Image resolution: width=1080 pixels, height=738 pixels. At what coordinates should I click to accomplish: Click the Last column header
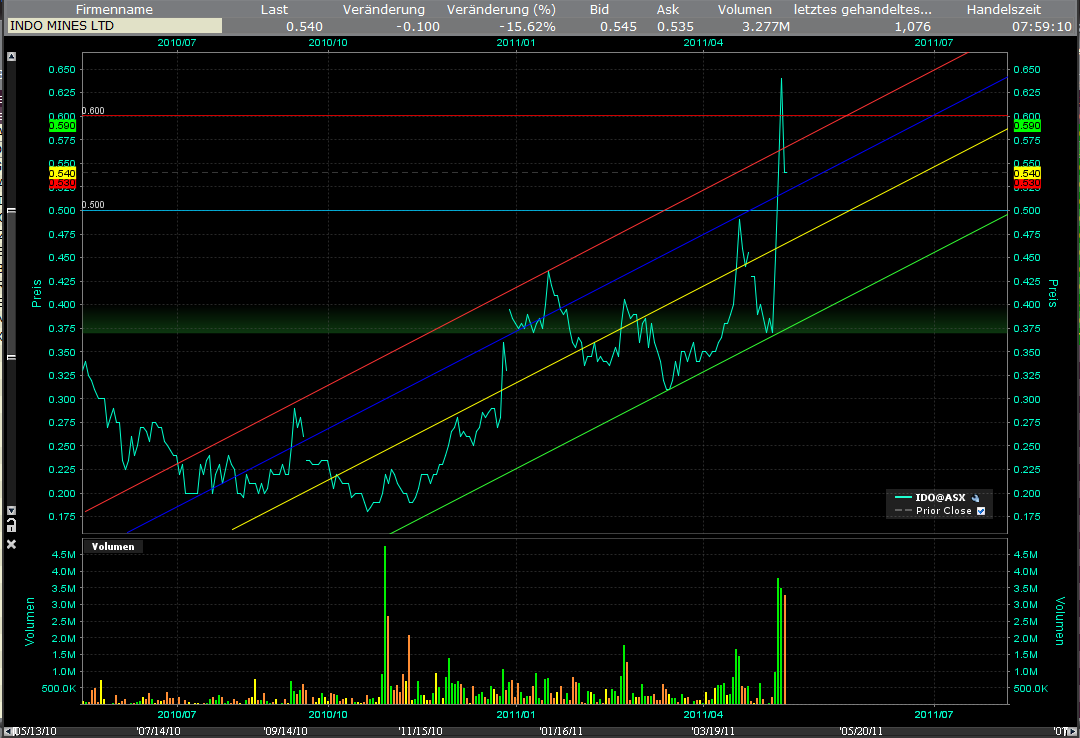(274, 10)
